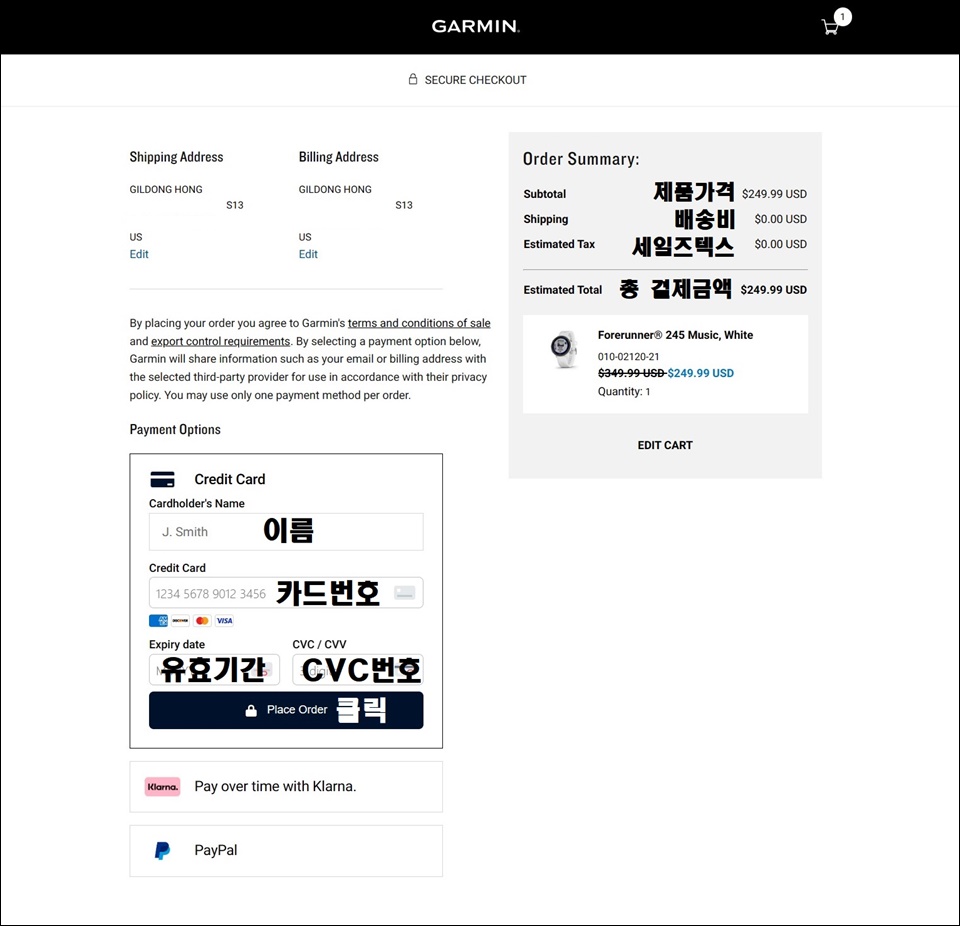Click the American Express card logo
Screen dimensions: 960x926
point(158,620)
